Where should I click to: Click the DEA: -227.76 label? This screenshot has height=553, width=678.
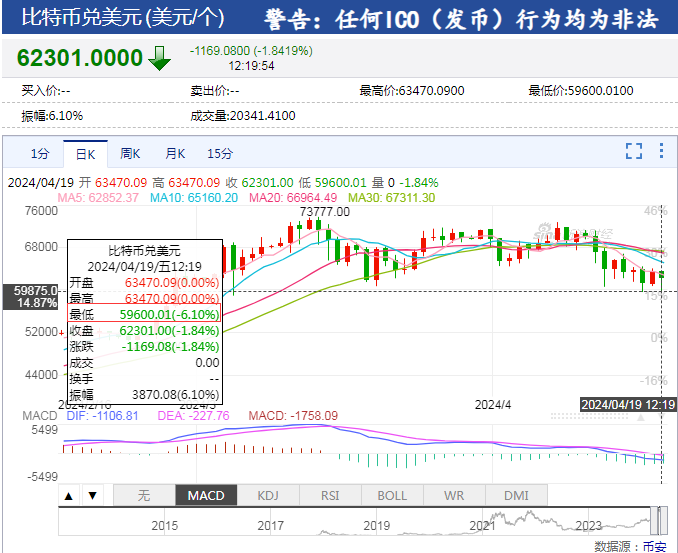click(x=193, y=416)
